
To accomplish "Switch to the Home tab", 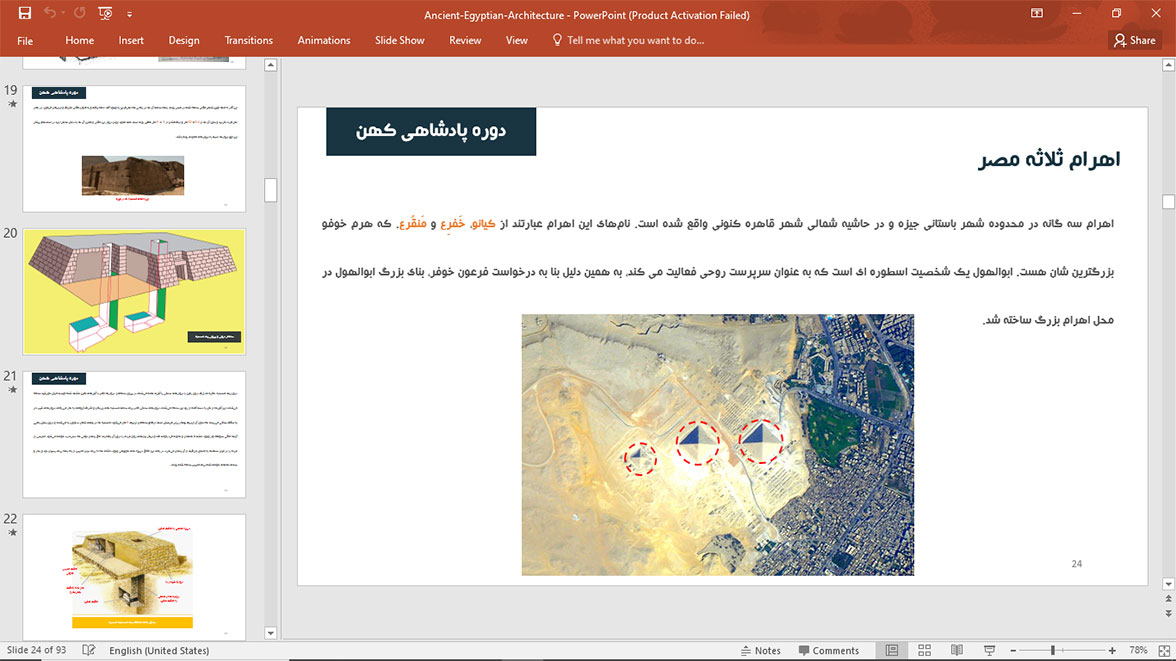I will (80, 41).
